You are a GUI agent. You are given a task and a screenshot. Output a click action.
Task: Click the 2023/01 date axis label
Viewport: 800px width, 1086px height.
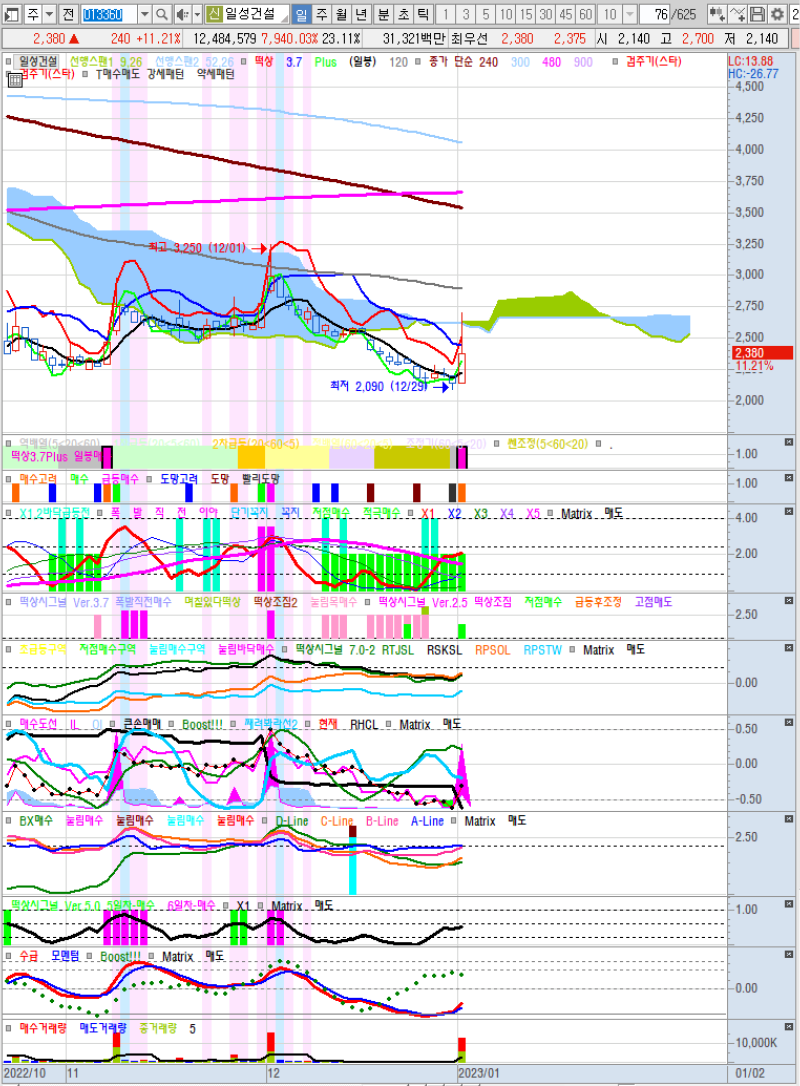pyautogui.click(x=479, y=1073)
